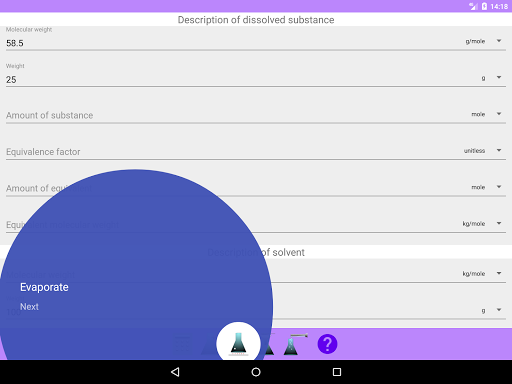Tap the highlighted Evaporate flask icon

(238, 344)
